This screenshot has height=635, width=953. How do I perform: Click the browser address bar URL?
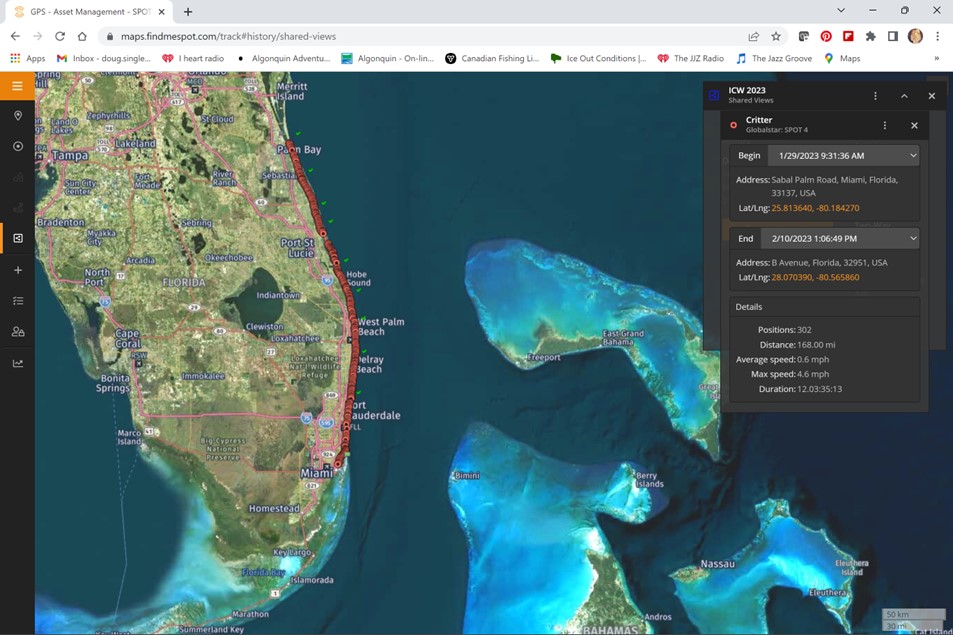[228, 36]
